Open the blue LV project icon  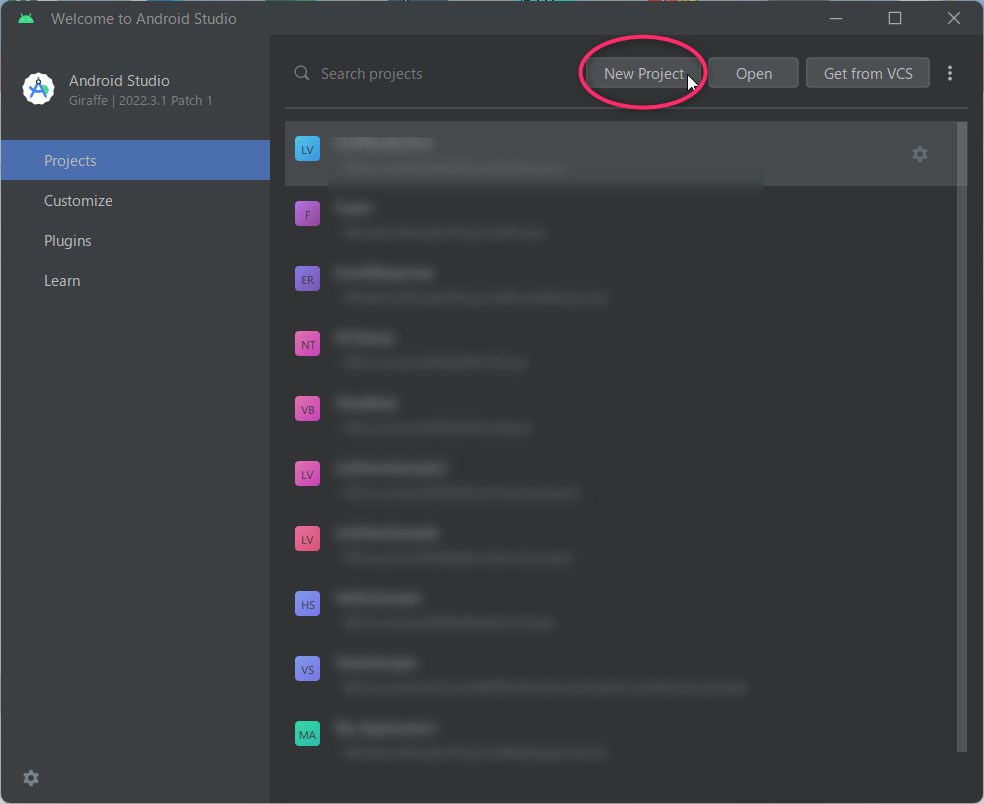click(x=308, y=149)
